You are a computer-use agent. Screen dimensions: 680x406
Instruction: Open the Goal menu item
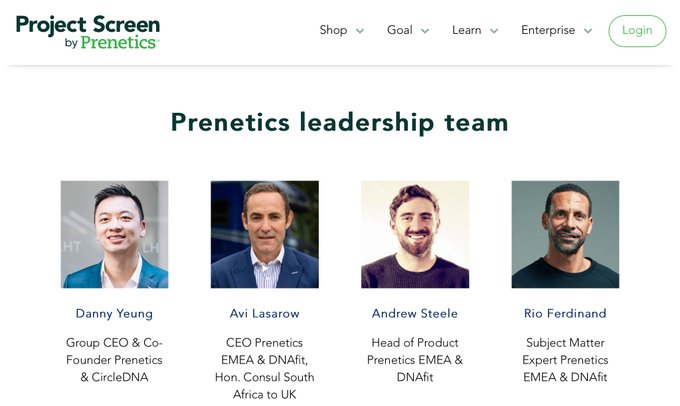click(x=399, y=30)
